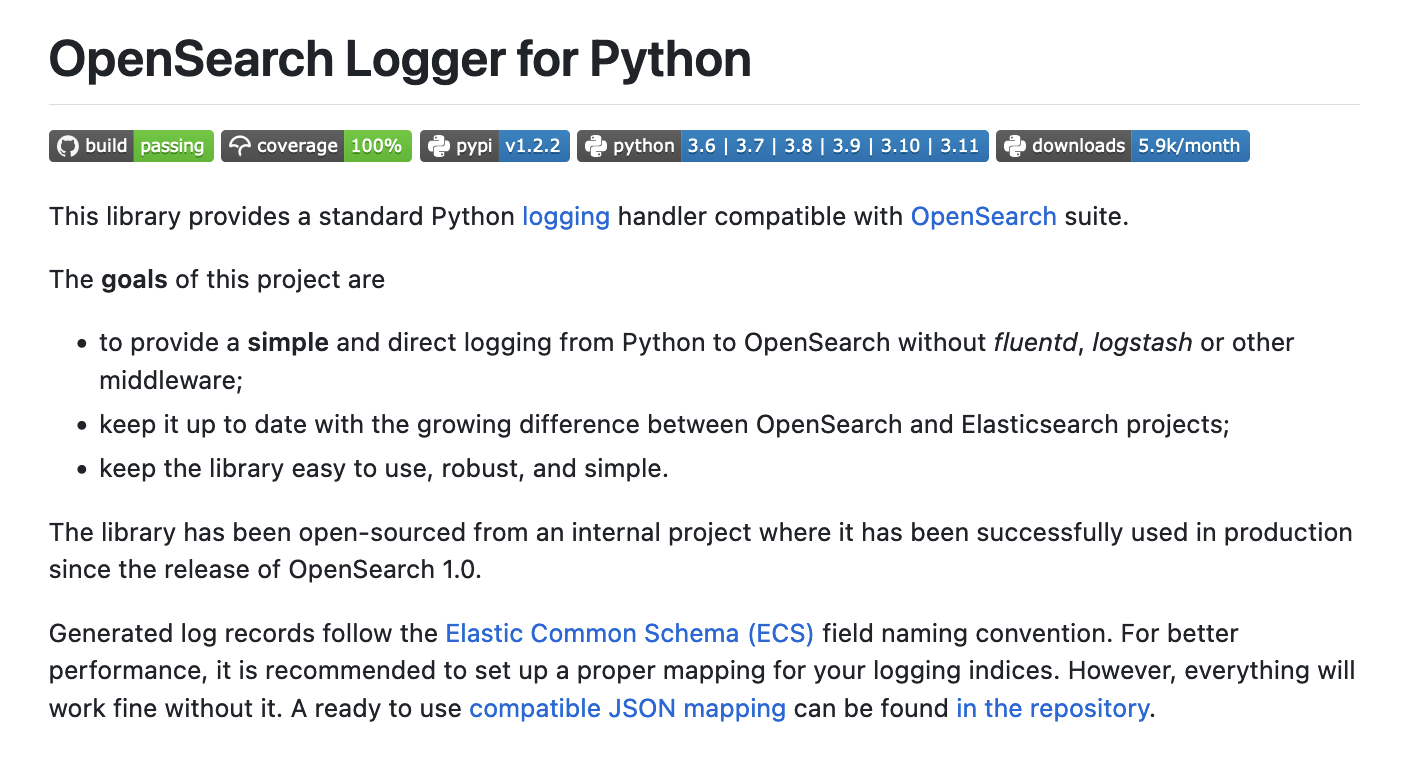1406x764 pixels.
Task: Click the bullet about Elasticsearch projects difference
Action: pyautogui.click(x=664, y=424)
